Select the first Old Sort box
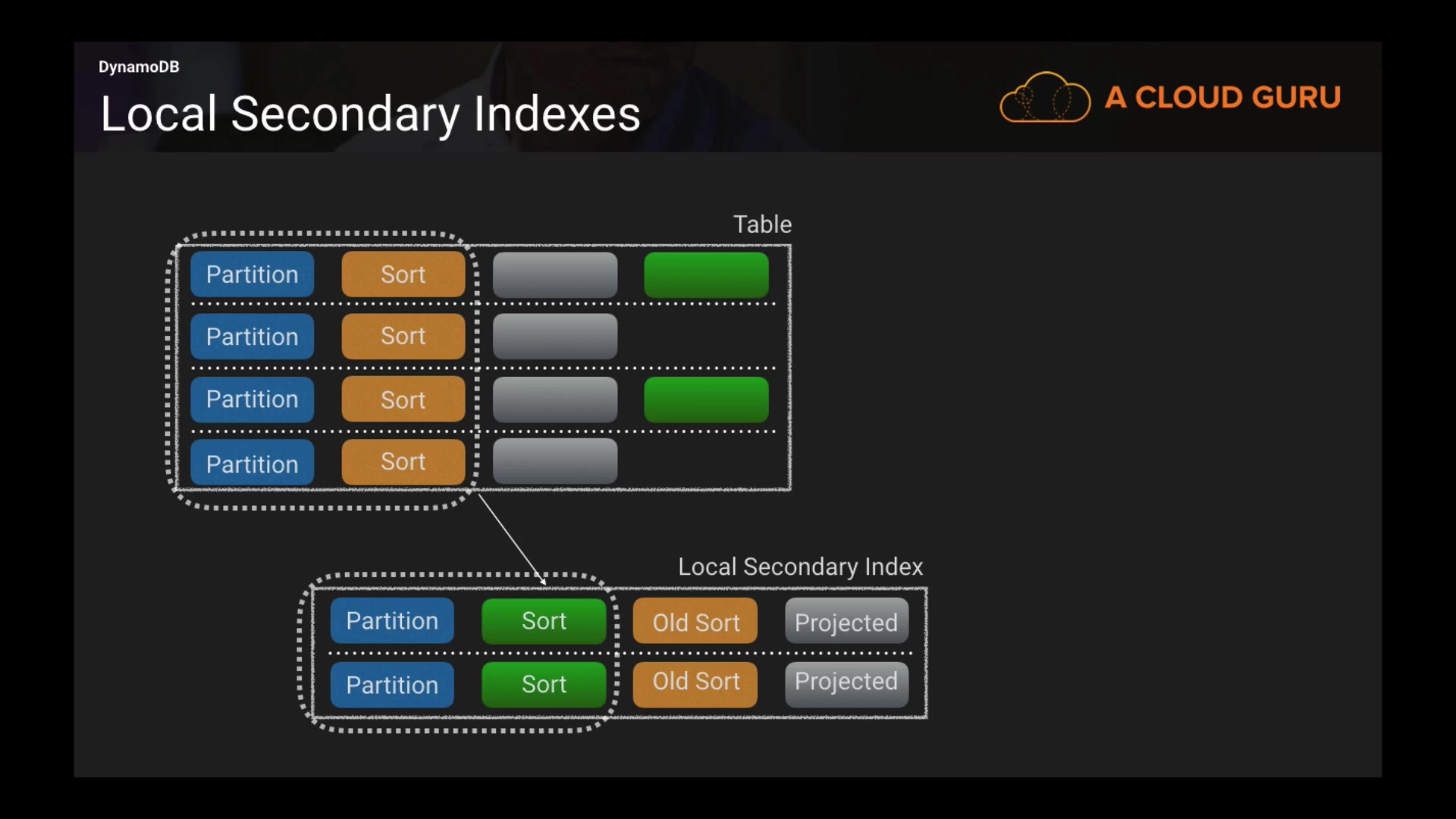 [x=695, y=622]
